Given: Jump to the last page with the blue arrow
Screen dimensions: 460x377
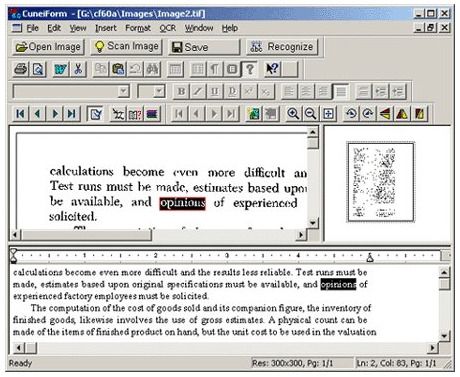Looking at the screenshot, I should pos(72,114).
